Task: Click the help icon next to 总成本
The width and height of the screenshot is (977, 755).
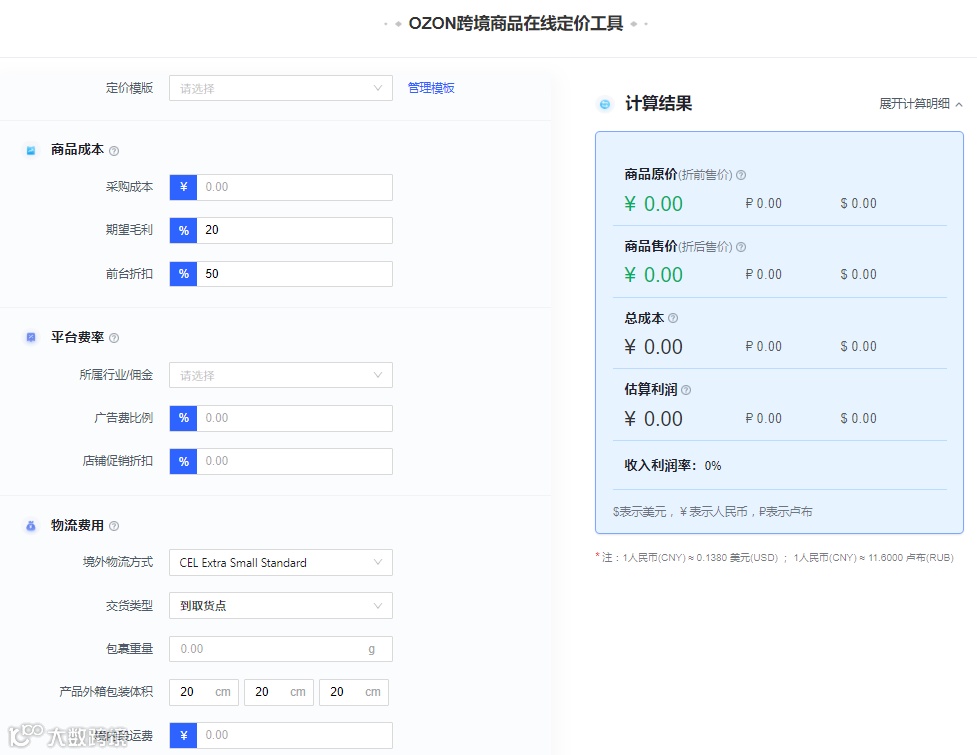Action: coord(673,318)
